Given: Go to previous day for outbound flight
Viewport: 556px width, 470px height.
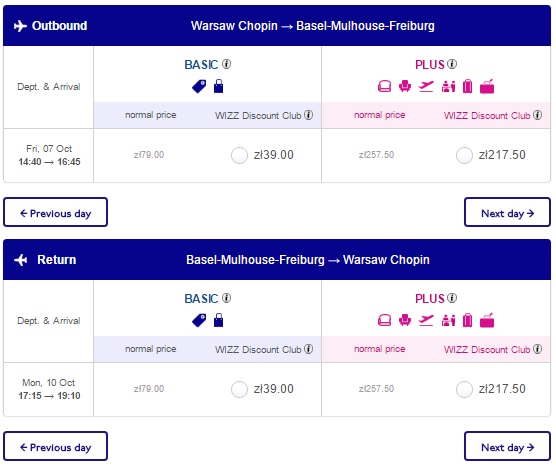Looking at the screenshot, I should point(55,212).
